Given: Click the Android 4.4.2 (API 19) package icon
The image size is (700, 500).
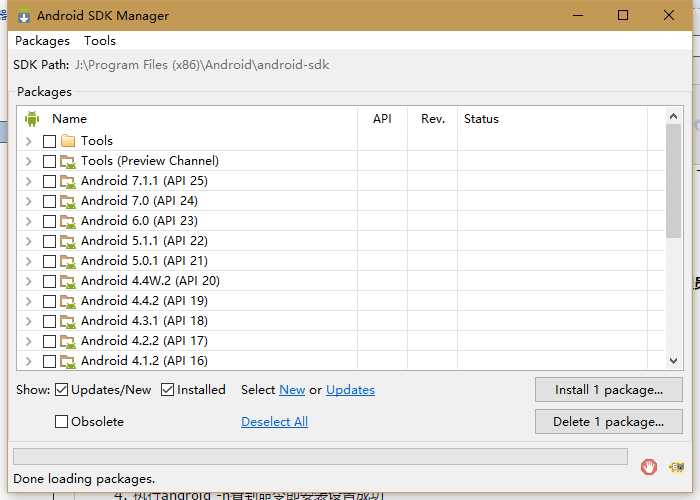Looking at the screenshot, I should [67, 302].
